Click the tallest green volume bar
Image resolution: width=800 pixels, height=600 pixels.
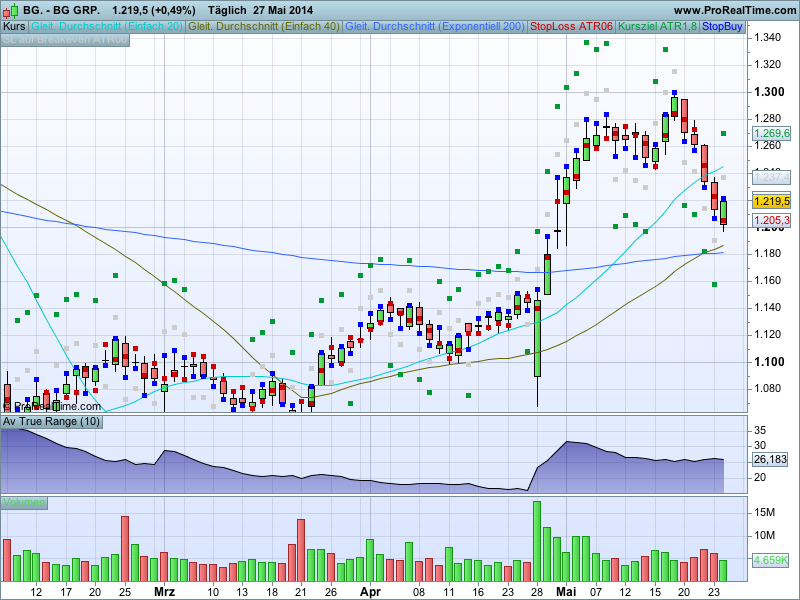coord(537,541)
